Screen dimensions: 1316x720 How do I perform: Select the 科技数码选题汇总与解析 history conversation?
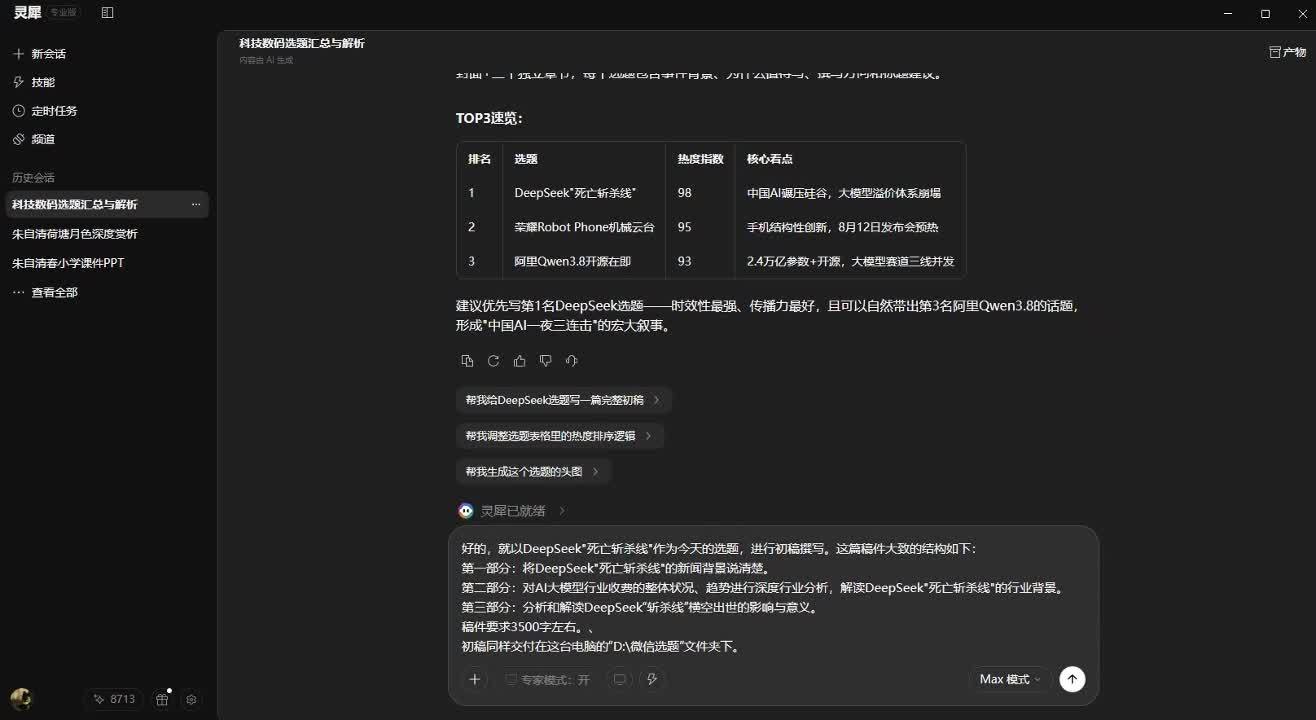(106, 204)
